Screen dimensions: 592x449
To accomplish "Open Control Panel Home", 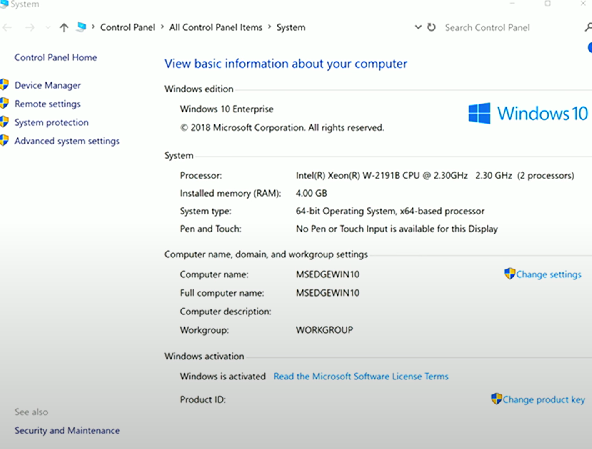I will click(56, 57).
